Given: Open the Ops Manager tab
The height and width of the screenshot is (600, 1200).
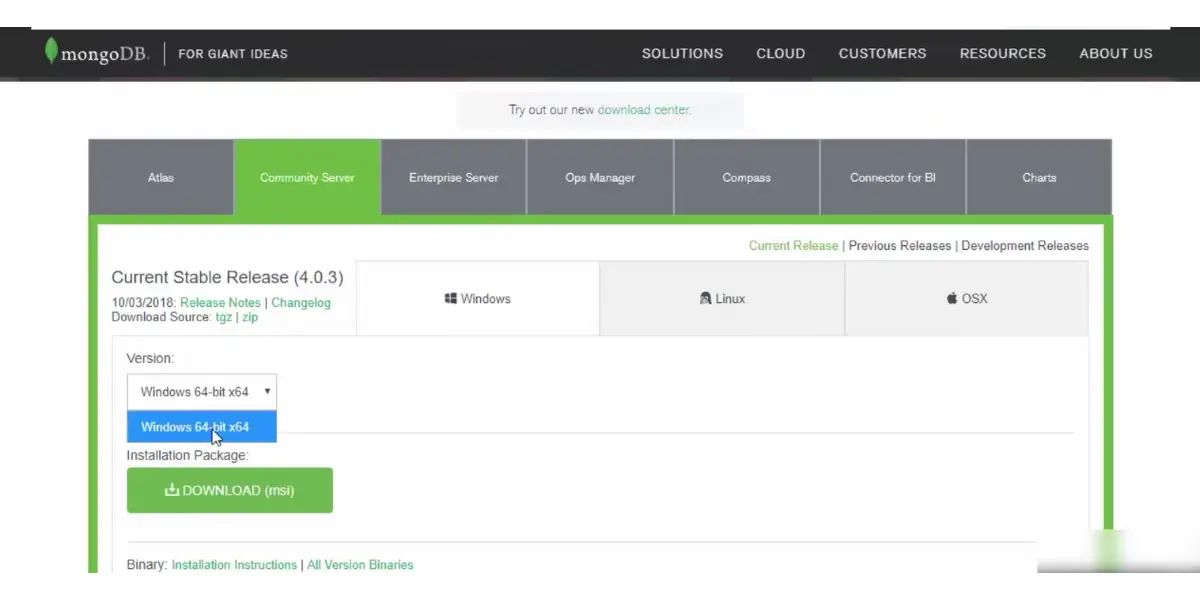Looking at the screenshot, I should (600, 178).
